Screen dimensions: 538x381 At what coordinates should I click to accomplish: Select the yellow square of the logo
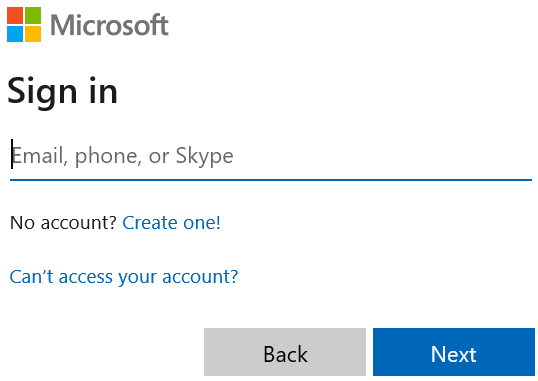point(33,34)
